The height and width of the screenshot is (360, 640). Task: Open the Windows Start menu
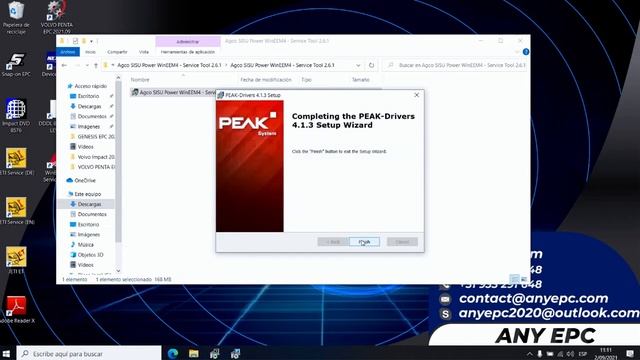click(x=6, y=353)
